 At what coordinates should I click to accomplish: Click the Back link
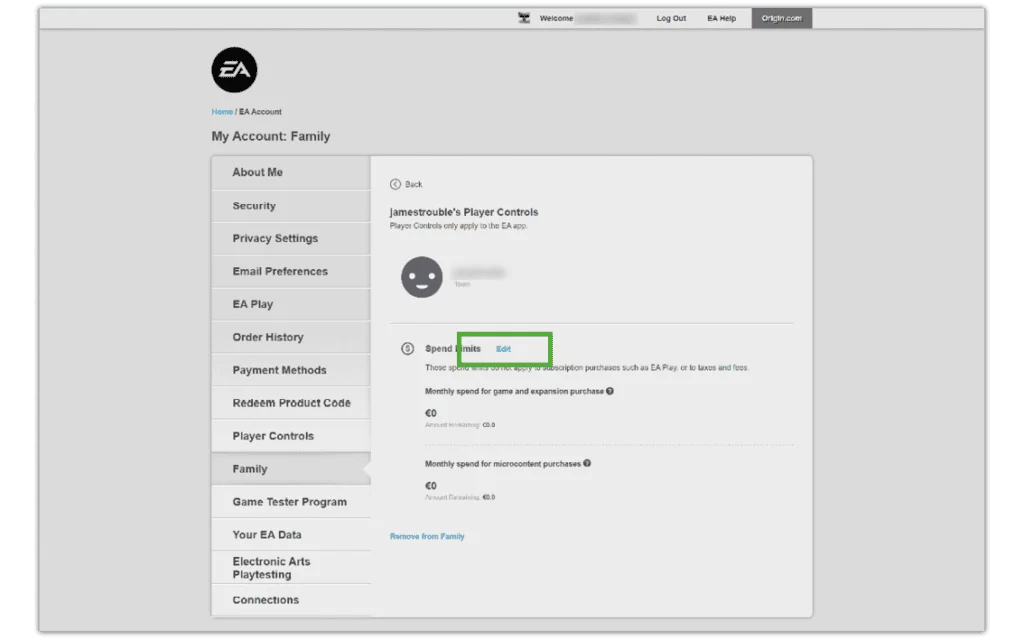(x=413, y=184)
